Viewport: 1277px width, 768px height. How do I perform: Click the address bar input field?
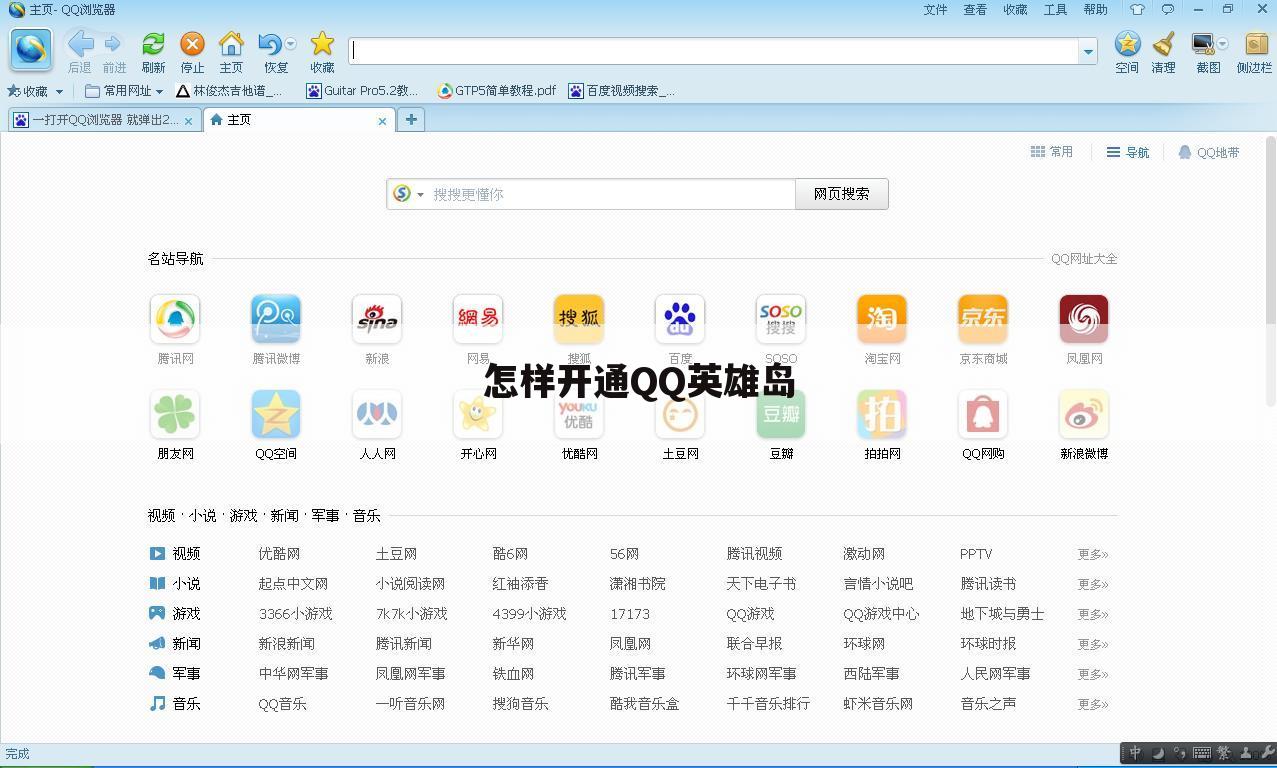coord(714,51)
